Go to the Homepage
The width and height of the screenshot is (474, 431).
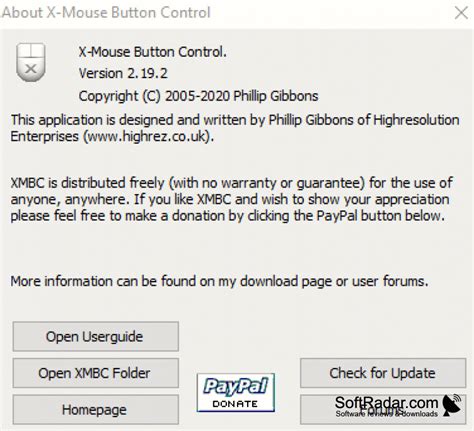tap(96, 410)
